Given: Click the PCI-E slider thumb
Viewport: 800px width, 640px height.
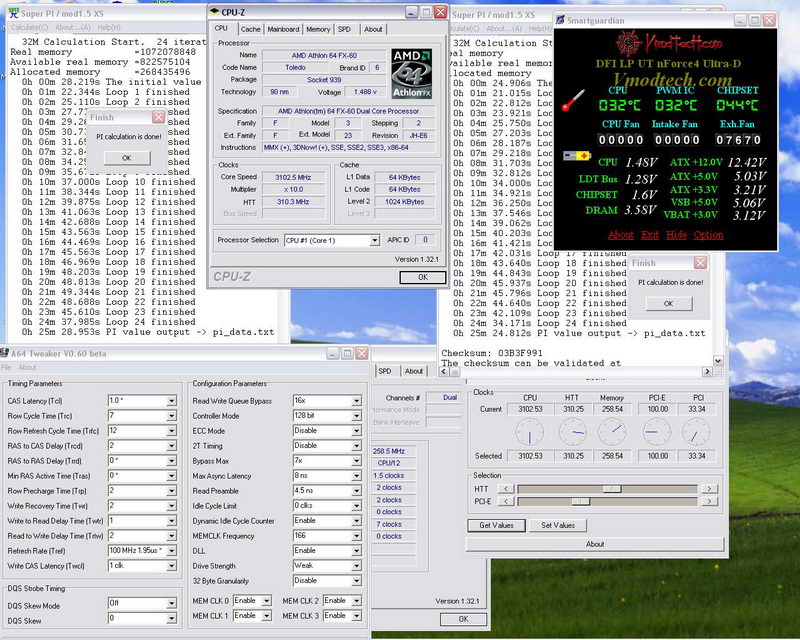Looking at the screenshot, I should (580, 502).
